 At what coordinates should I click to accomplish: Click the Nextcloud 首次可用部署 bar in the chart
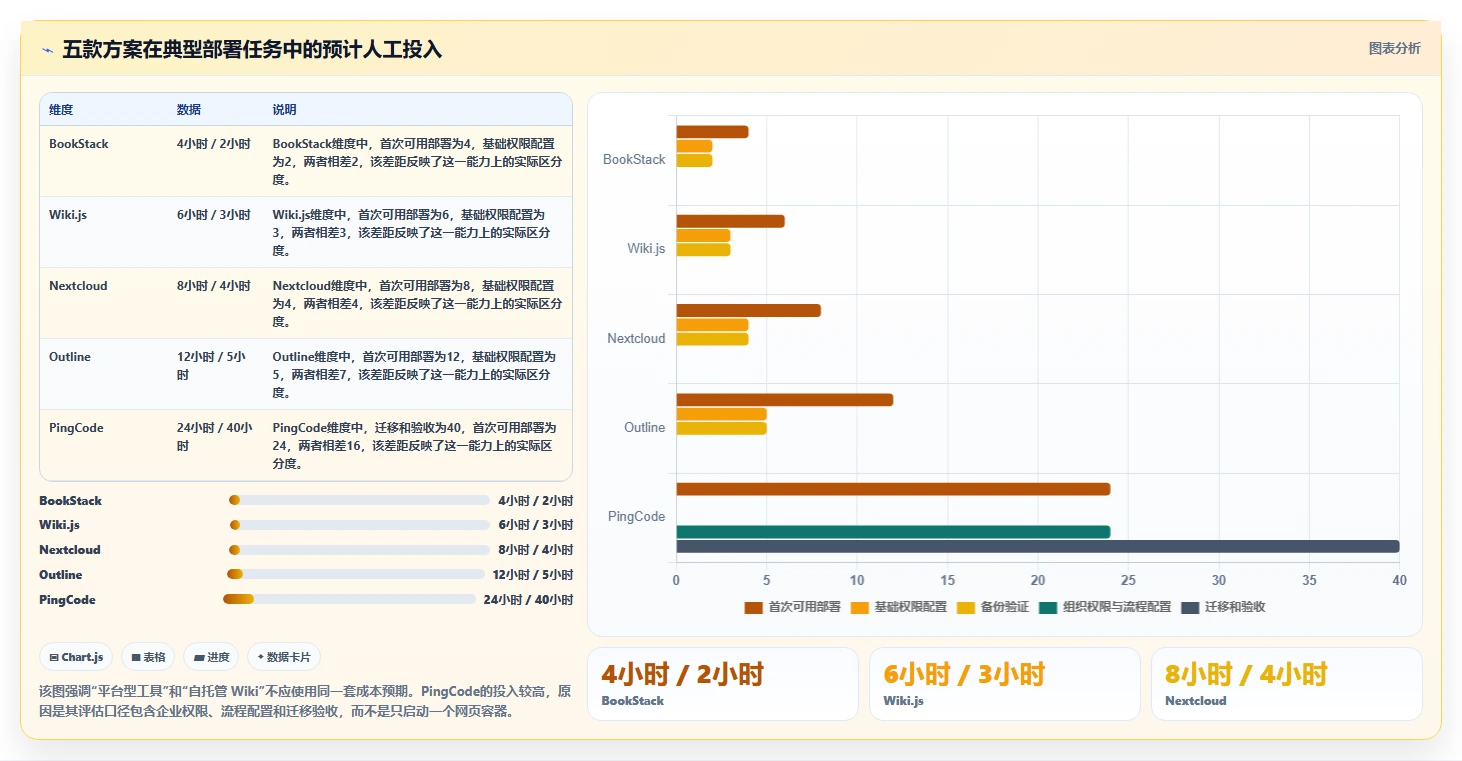coord(749,311)
